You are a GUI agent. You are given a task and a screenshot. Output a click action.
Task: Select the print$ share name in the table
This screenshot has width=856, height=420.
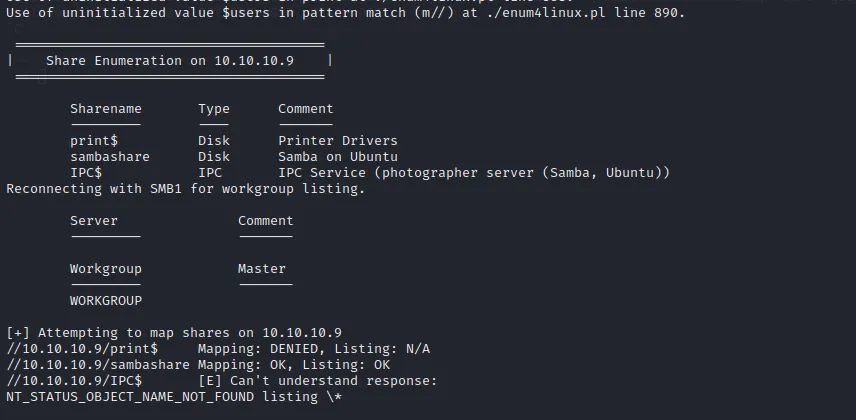click(x=93, y=141)
